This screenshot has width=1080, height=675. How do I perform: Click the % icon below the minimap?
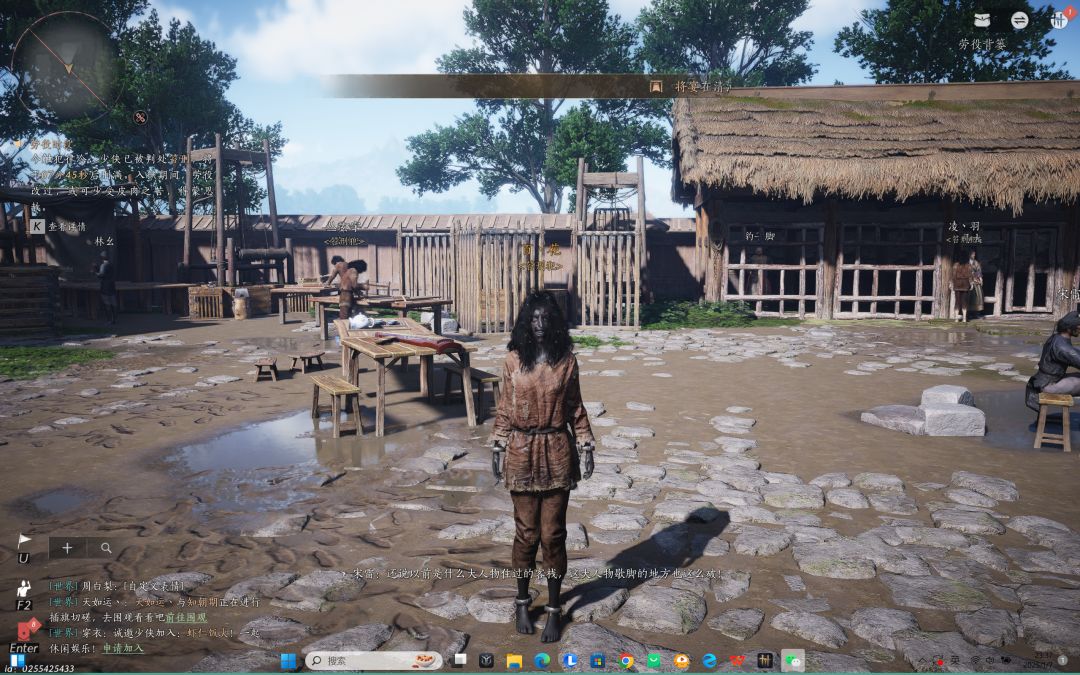(x=141, y=117)
